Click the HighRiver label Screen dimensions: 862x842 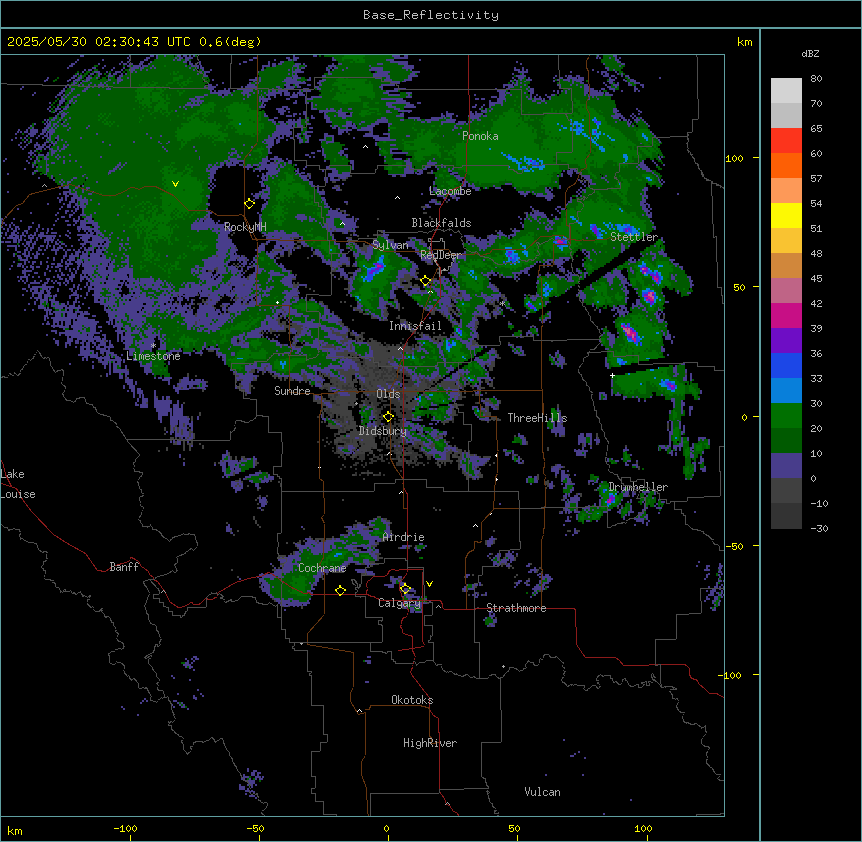pos(430,743)
